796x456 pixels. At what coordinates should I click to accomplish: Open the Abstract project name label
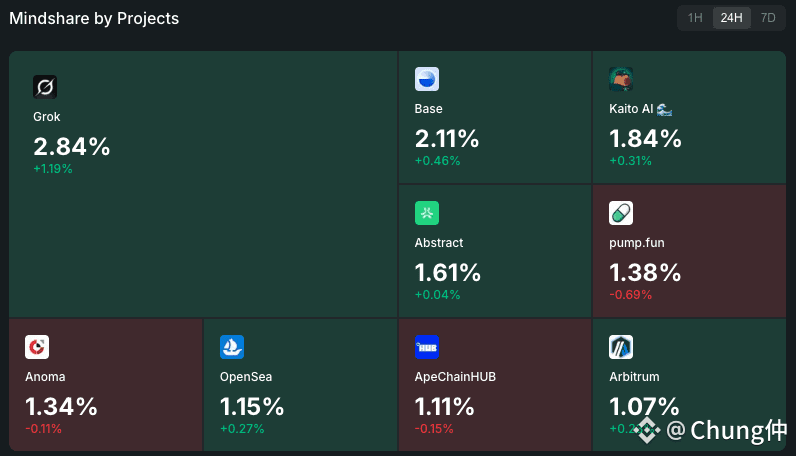tap(439, 243)
